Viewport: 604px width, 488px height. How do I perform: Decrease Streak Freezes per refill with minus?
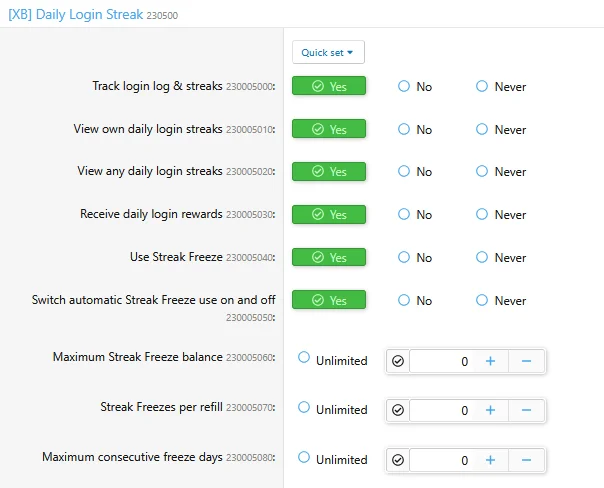point(527,410)
